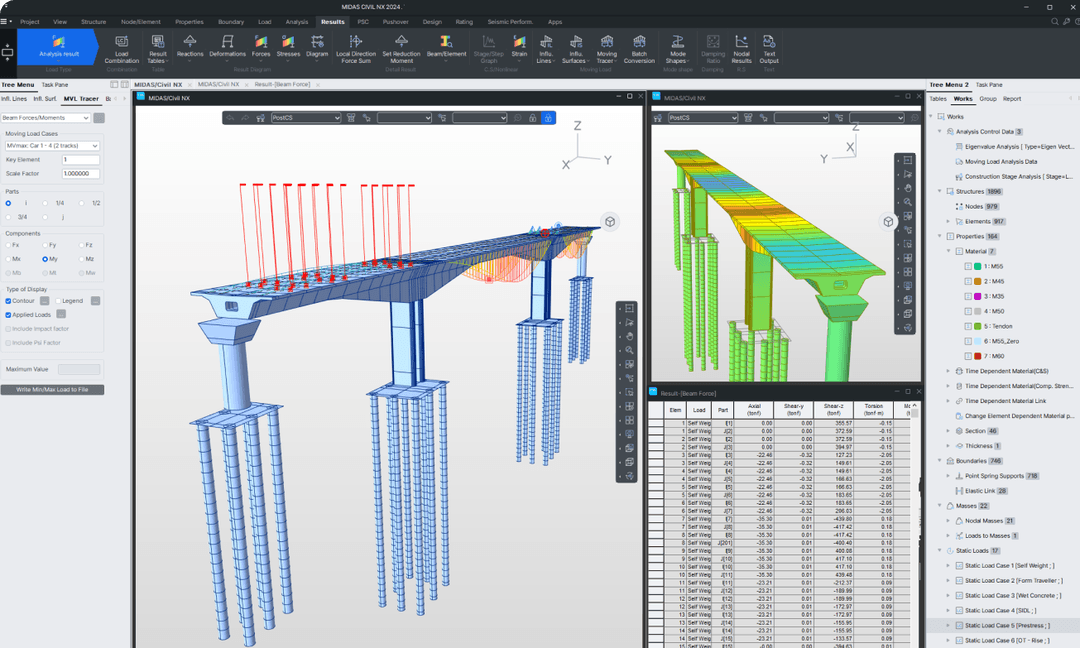The width and height of the screenshot is (1080, 648).
Task: Click the Text Output icon
Action: coord(769,49)
